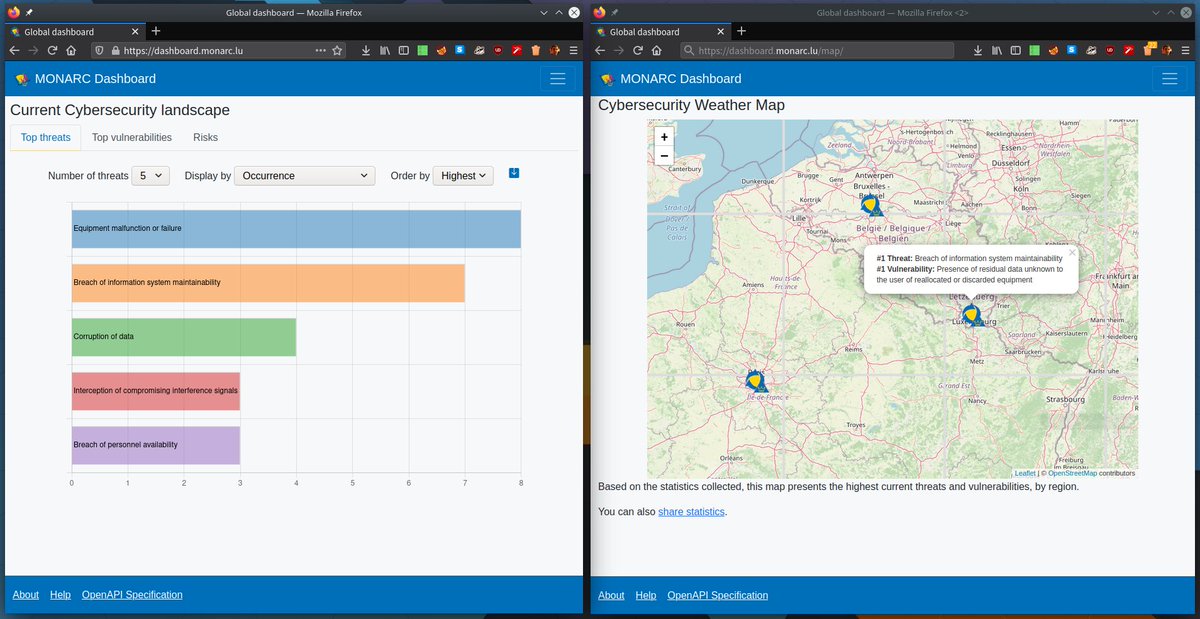
Task: Bookmark the dashboard.monarc.lu page with star
Action: 337,50
